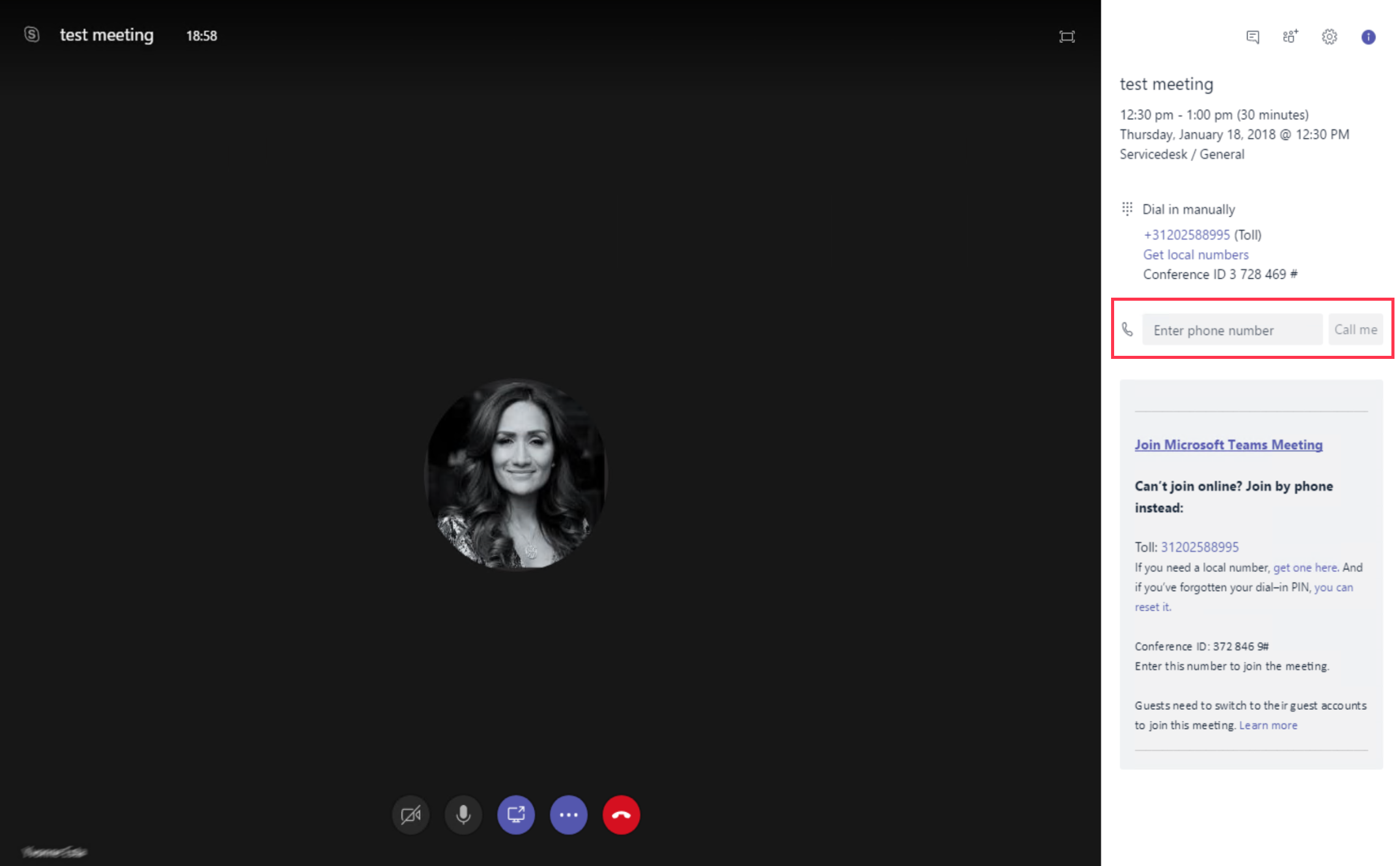Click the 'test meeting' title in call header
The height and width of the screenshot is (866, 1400).
coord(107,35)
